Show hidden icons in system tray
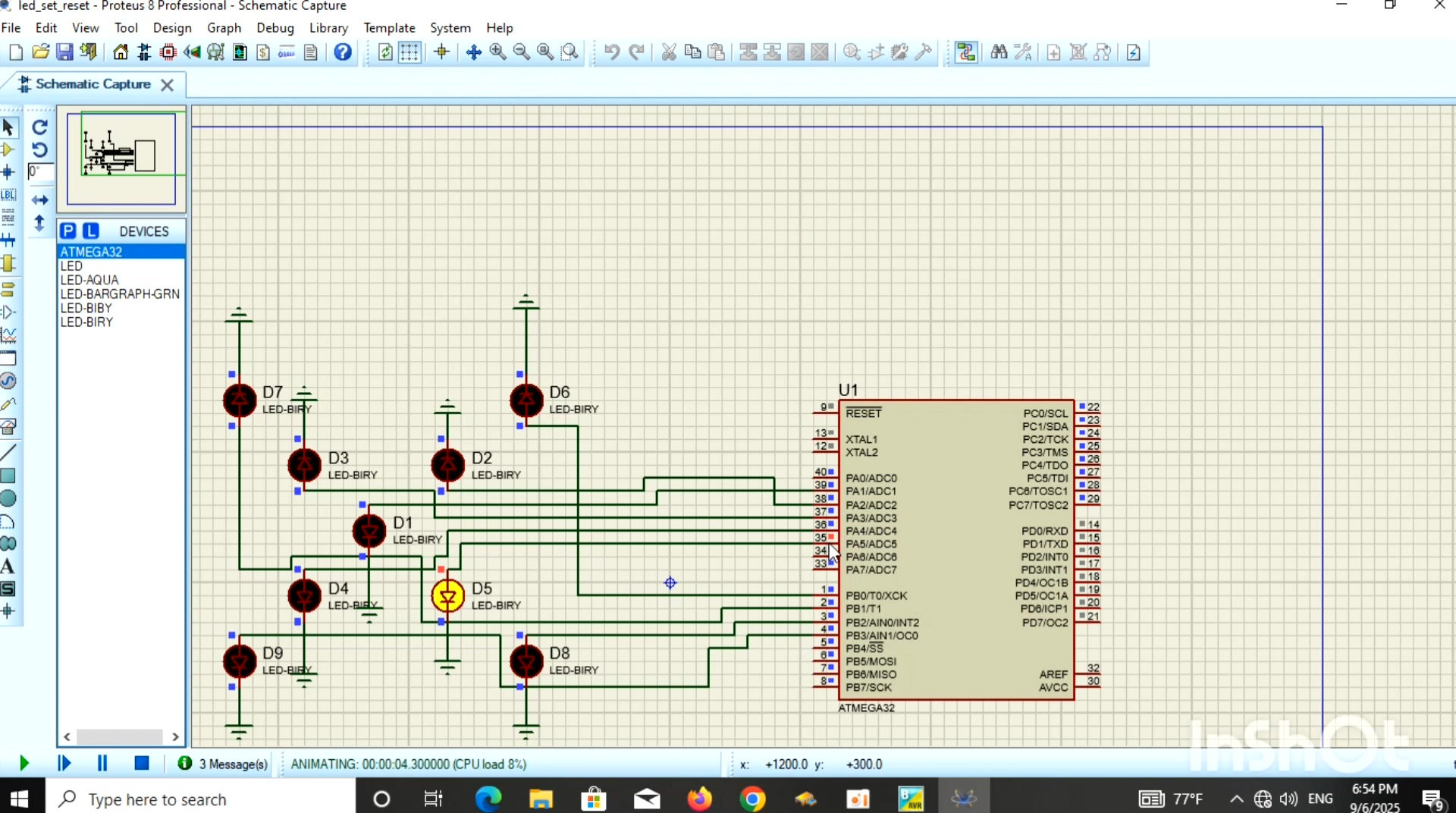Image resolution: width=1456 pixels, height=813 pixels. point(1236,799)
